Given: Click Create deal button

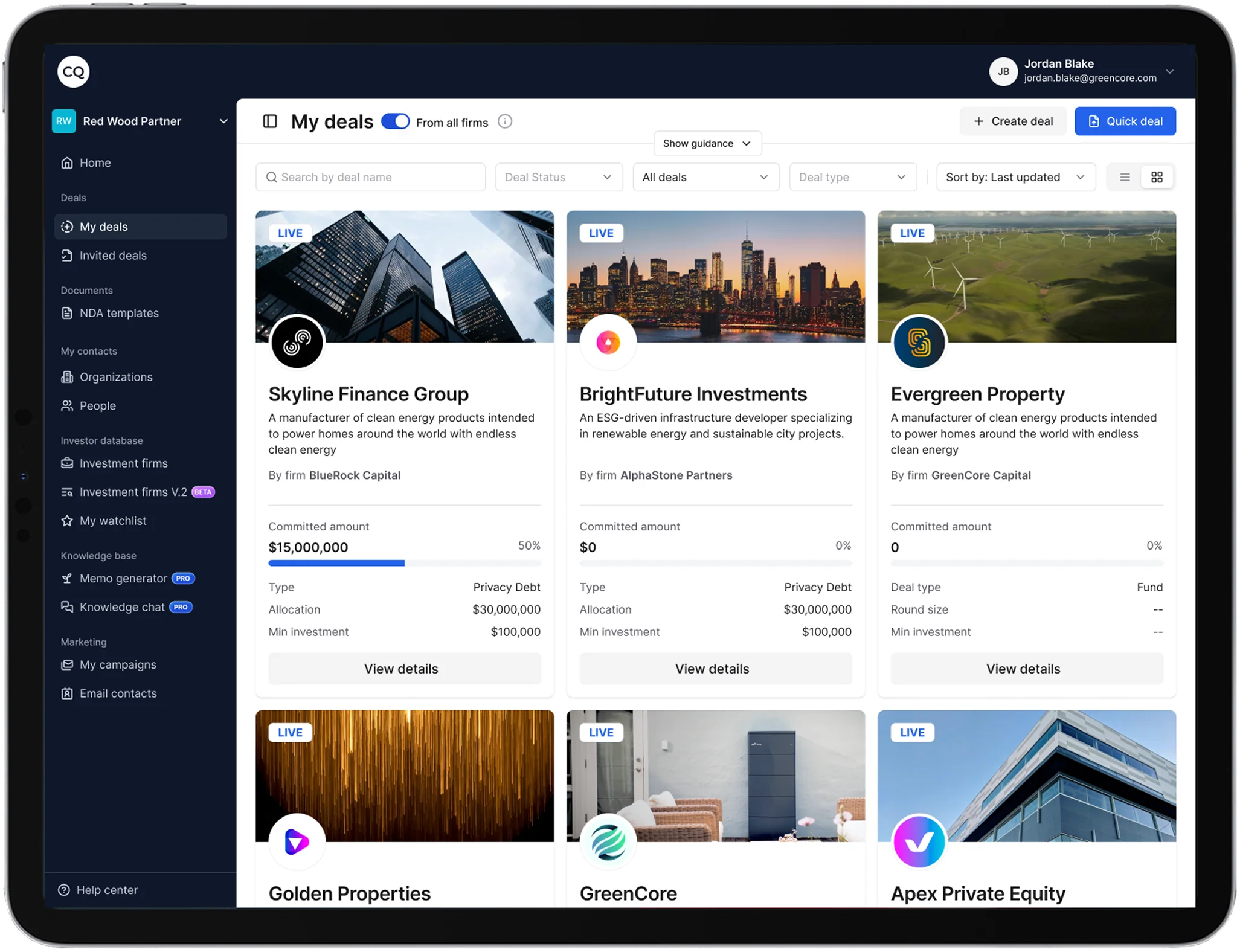Looking at the screenshot, I should (x=1013, y=121).
